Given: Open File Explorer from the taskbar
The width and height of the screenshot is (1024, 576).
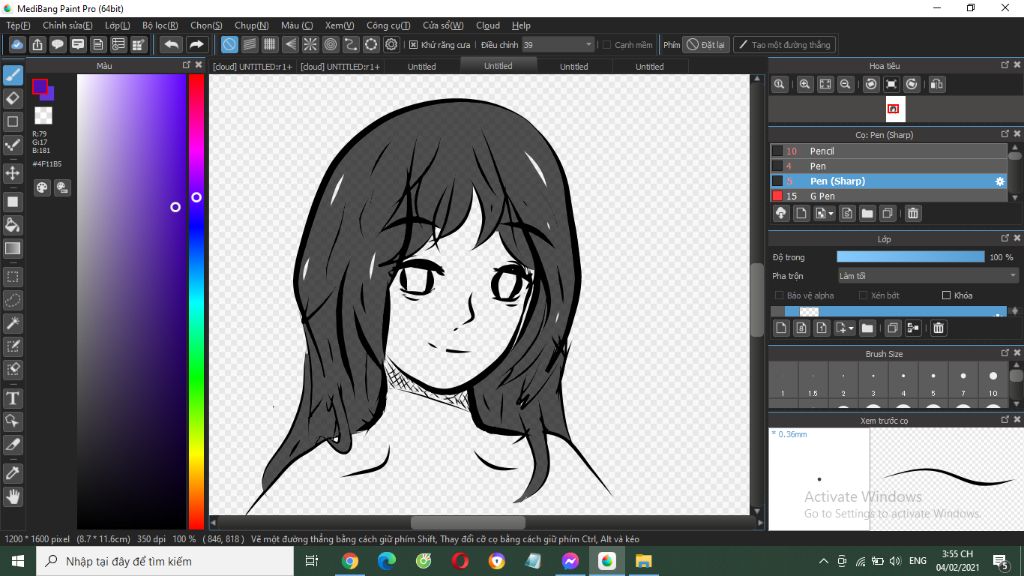Looking at the screenshot, I should click(x=643, y=561).
